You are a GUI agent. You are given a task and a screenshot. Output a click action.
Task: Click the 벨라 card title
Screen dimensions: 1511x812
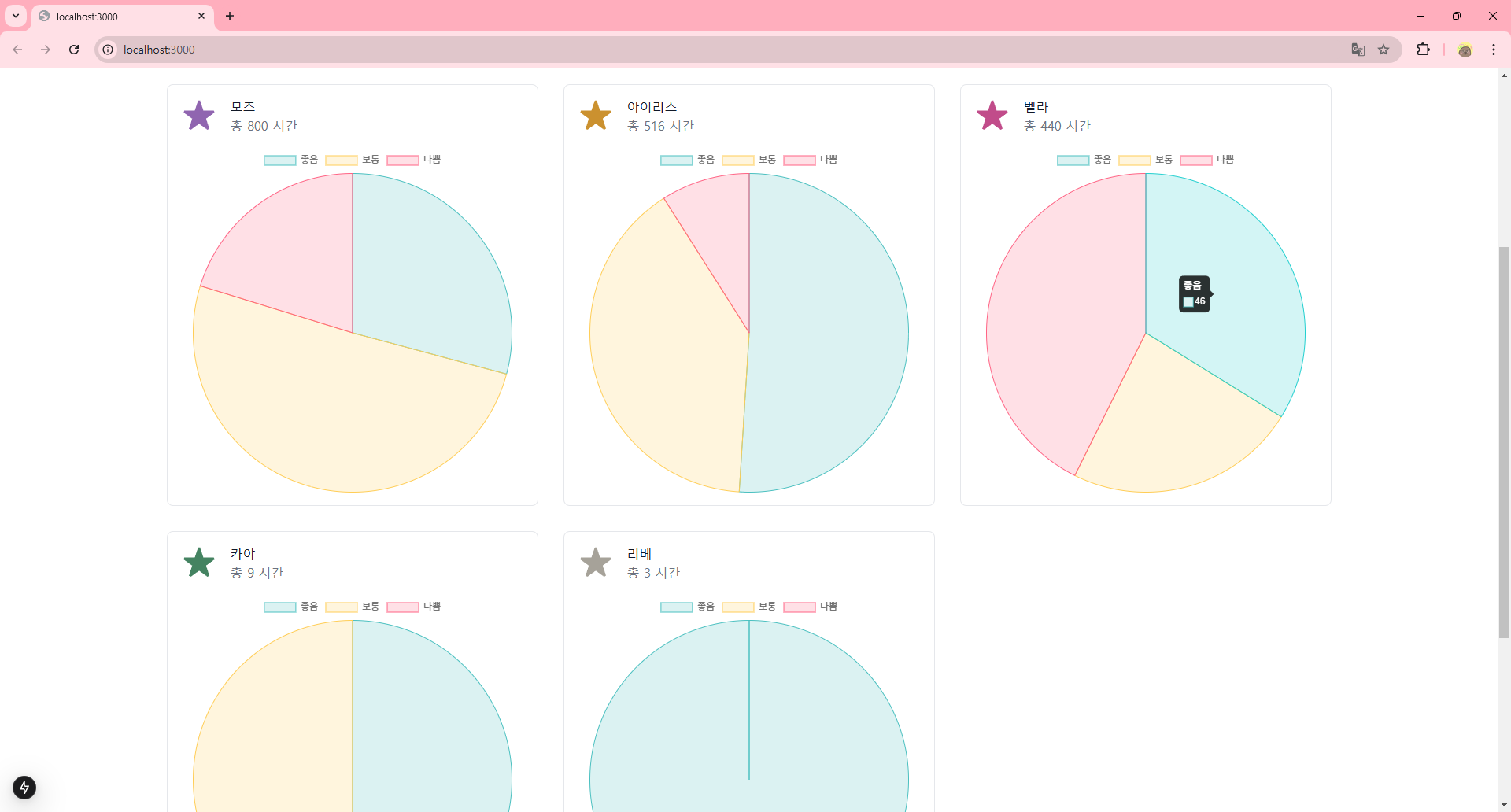coord(1036,106)
